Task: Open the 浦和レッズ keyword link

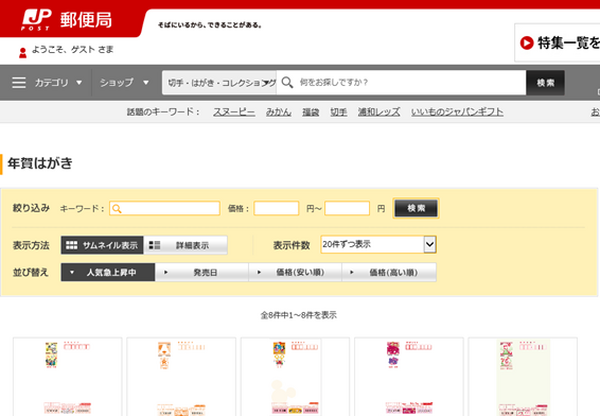Action: click(379, 112)
